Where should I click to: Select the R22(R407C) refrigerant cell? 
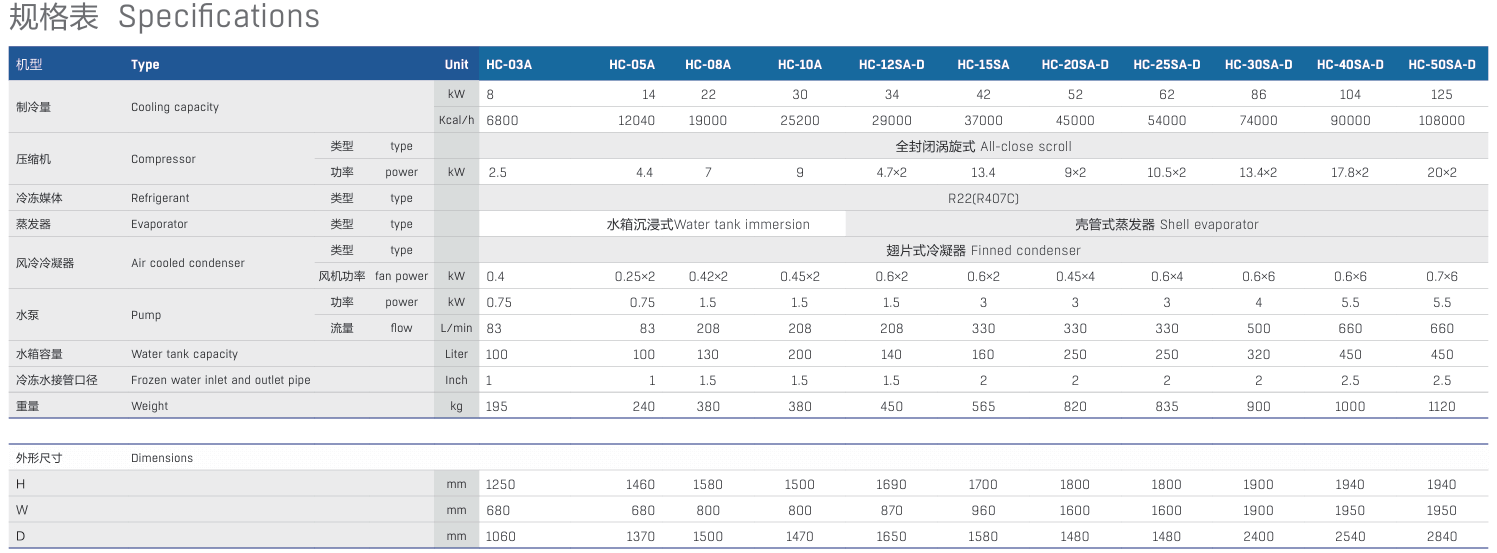pos(983,198)
